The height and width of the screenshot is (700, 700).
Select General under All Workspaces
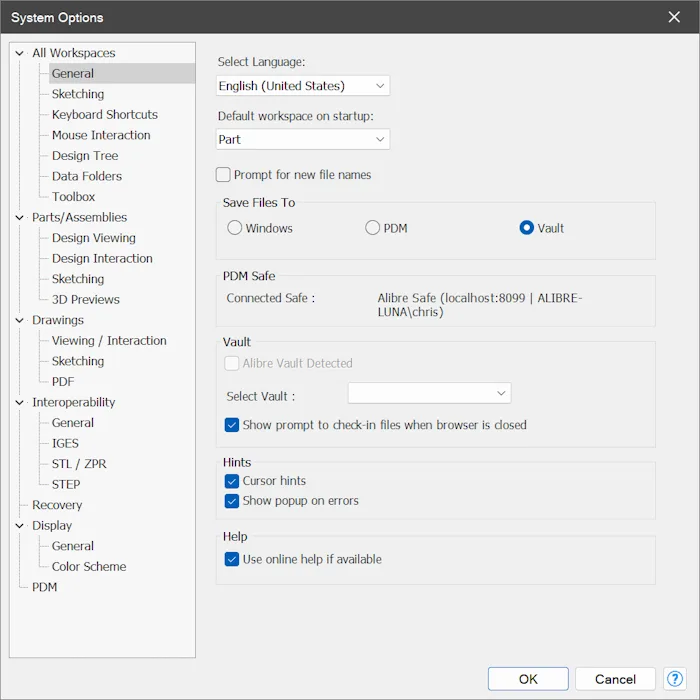[73, 73]
